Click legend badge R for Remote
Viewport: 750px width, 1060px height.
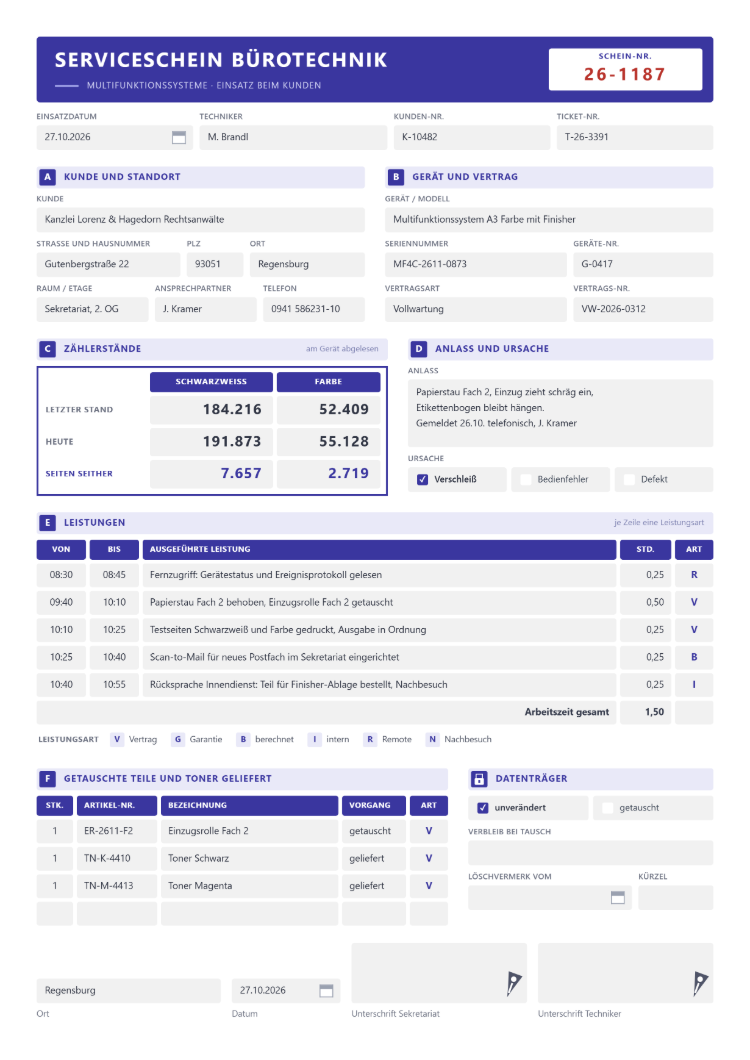370,740
